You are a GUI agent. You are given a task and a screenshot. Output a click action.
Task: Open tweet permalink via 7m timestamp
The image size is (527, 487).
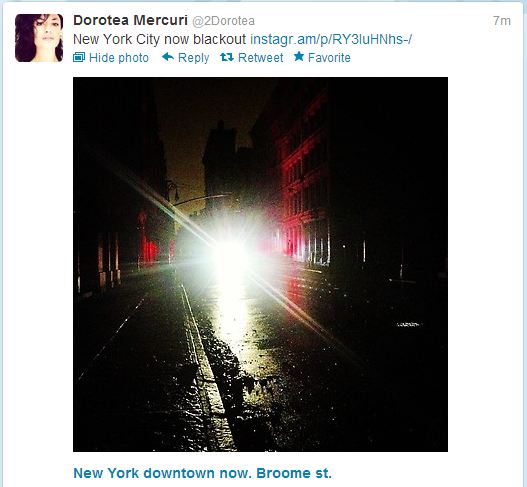[502, 21]
